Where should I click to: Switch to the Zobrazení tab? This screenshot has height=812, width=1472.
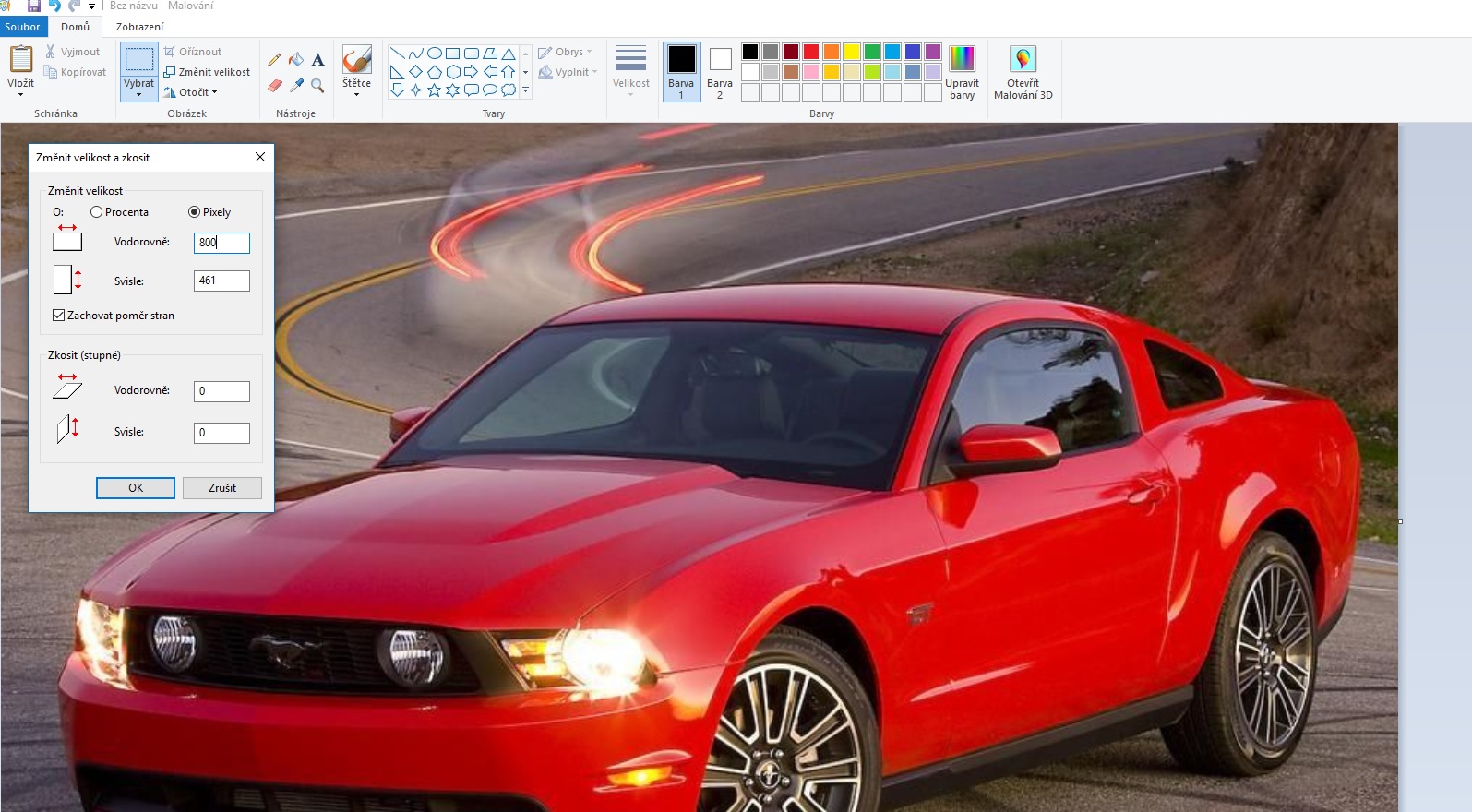coord(139,27)
